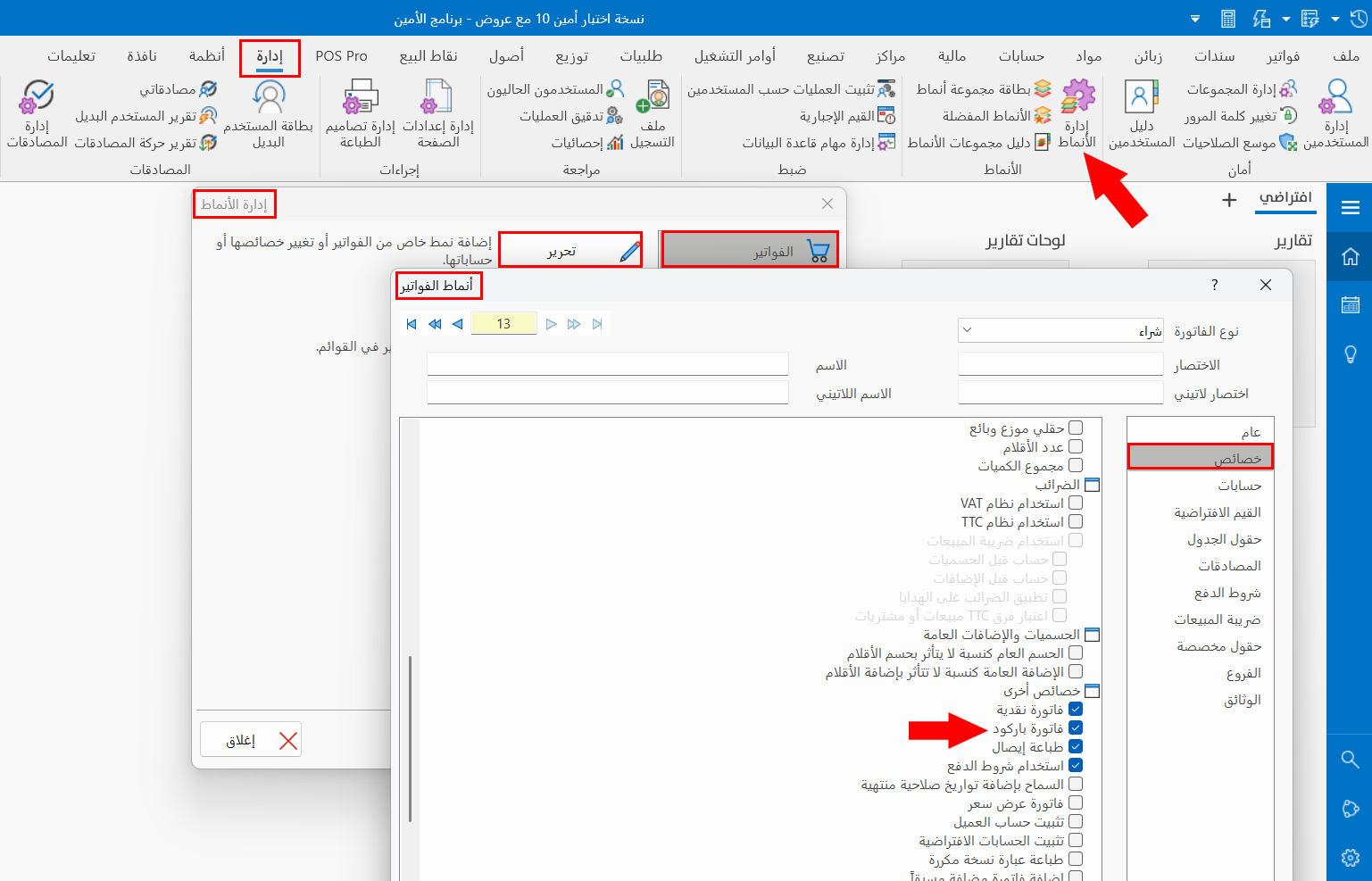Click the تحرير button

(570, 250)
